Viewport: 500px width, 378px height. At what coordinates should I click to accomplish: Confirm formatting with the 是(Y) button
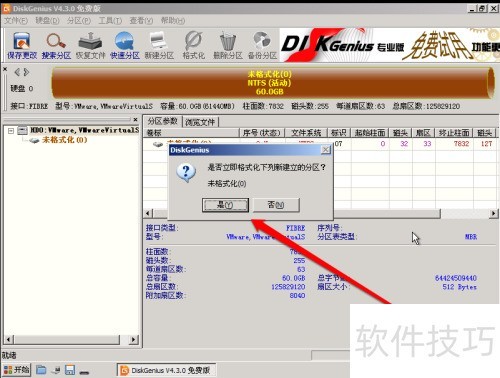pyautogui.click(x=225, y=205)
